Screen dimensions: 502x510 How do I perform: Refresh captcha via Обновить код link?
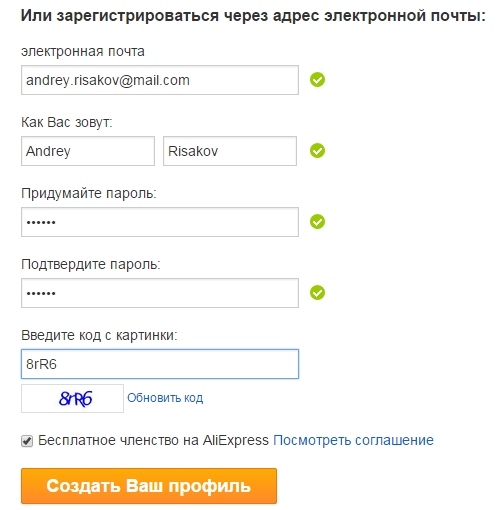pyautogui.click(x=165, y=398)
